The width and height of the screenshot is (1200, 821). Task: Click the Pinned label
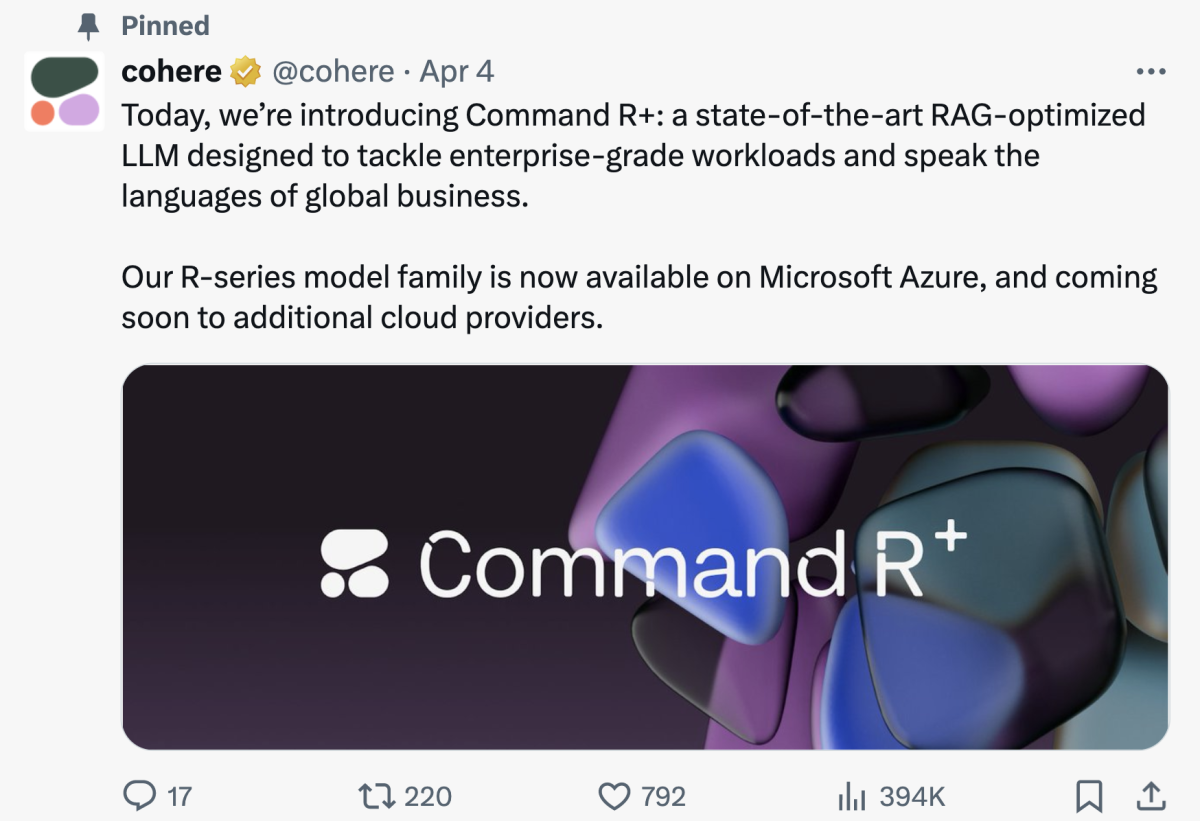165,25
